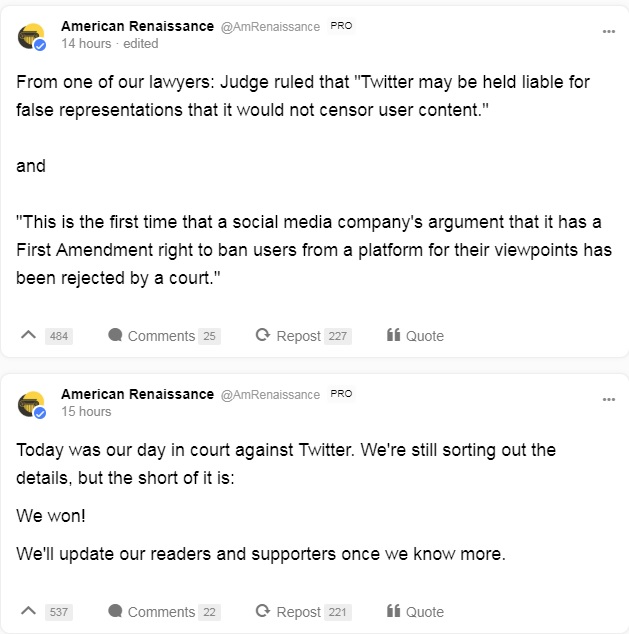Viewport: 629px width, 634px height.
Task: Quote the first American Renaissance post
Action: click(x=415, y=336)
